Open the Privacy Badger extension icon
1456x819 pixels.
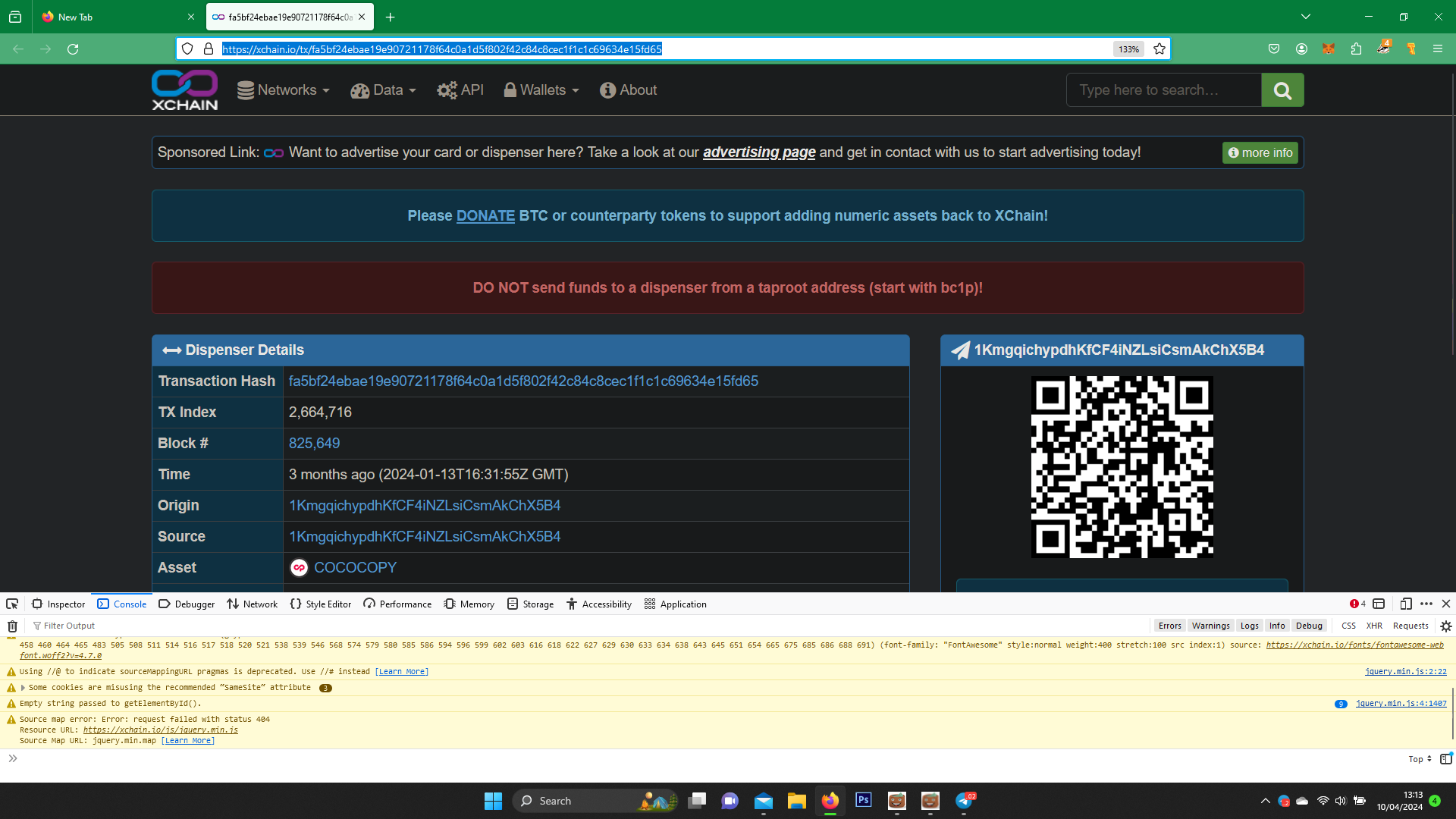(x=1384, y=49)
